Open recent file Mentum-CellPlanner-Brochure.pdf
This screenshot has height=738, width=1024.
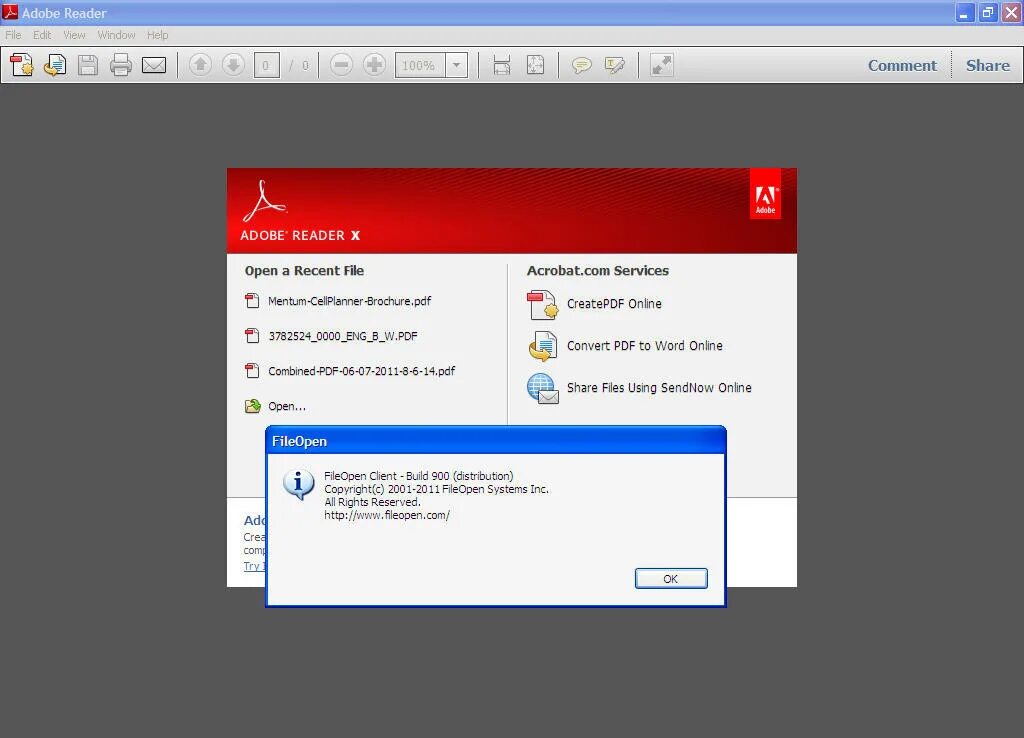[349, 301]
